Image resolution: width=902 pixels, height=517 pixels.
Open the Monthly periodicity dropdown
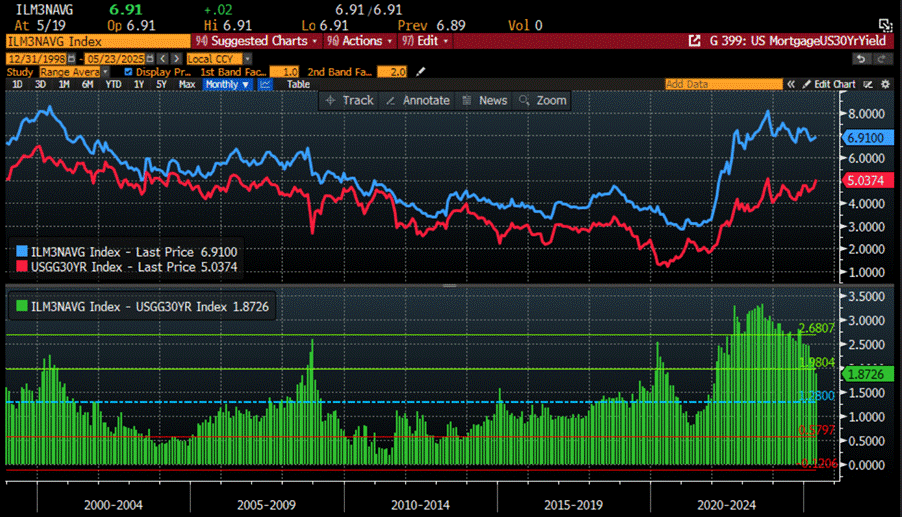point(227,85)
